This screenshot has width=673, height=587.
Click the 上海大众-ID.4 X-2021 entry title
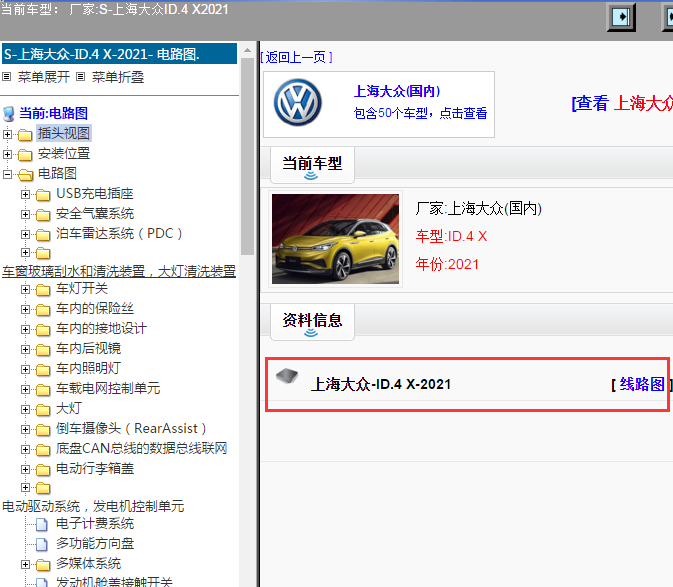tap(381, 384)
